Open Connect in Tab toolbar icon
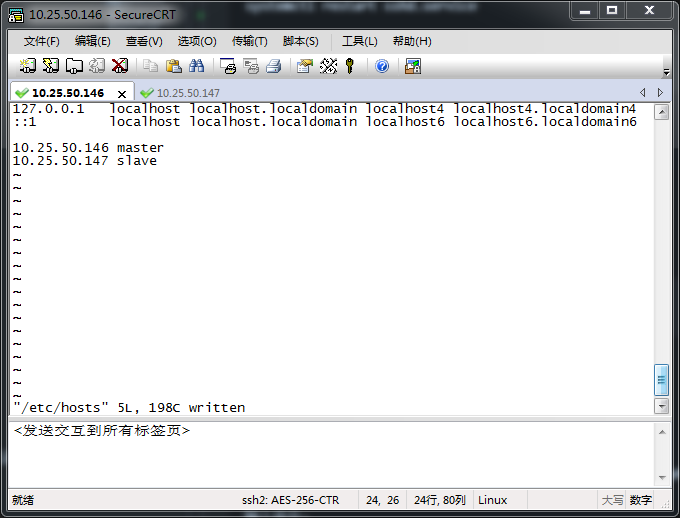Image resolution: width=680 pixels, height=518 pixels. point(74,66)
